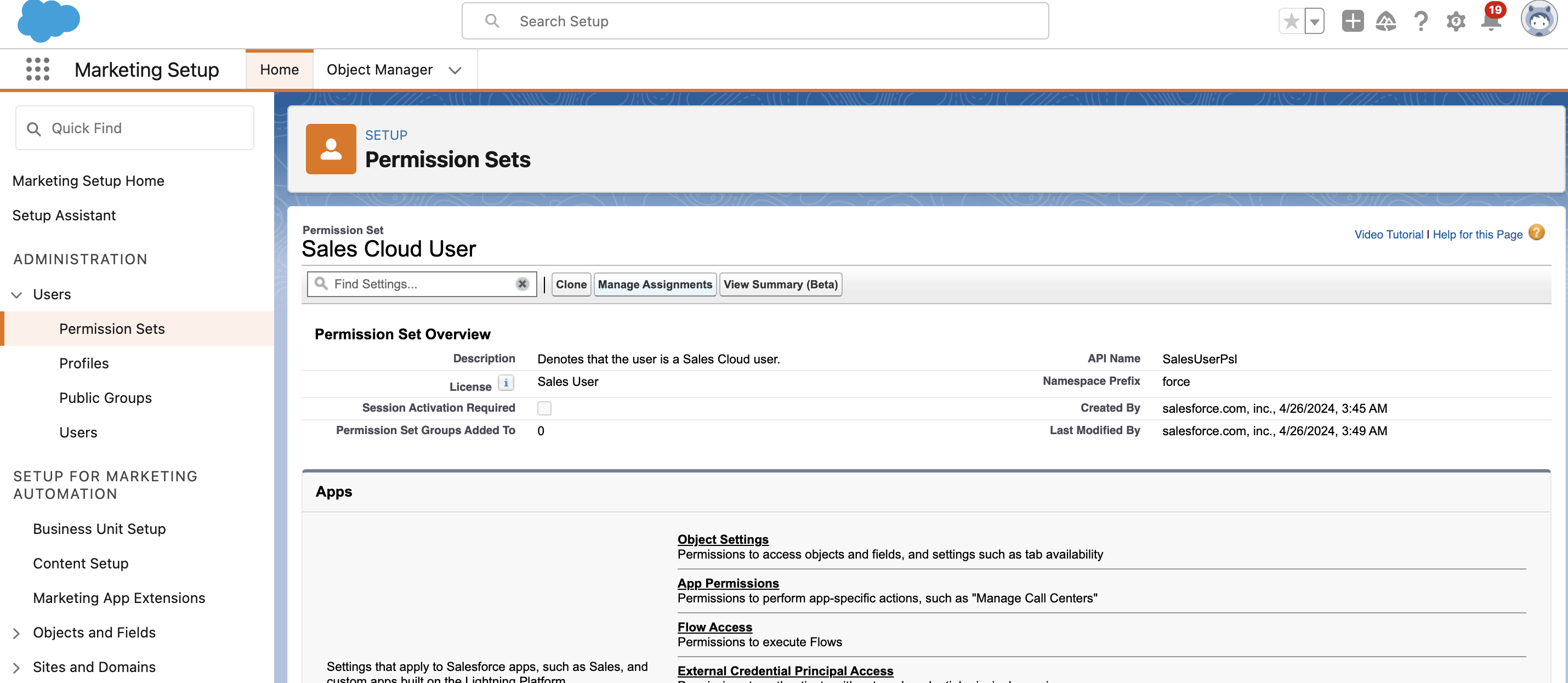Switch to the Home tab
Viewport: 1568px width, 683px height.
click(x=280, y=70)
